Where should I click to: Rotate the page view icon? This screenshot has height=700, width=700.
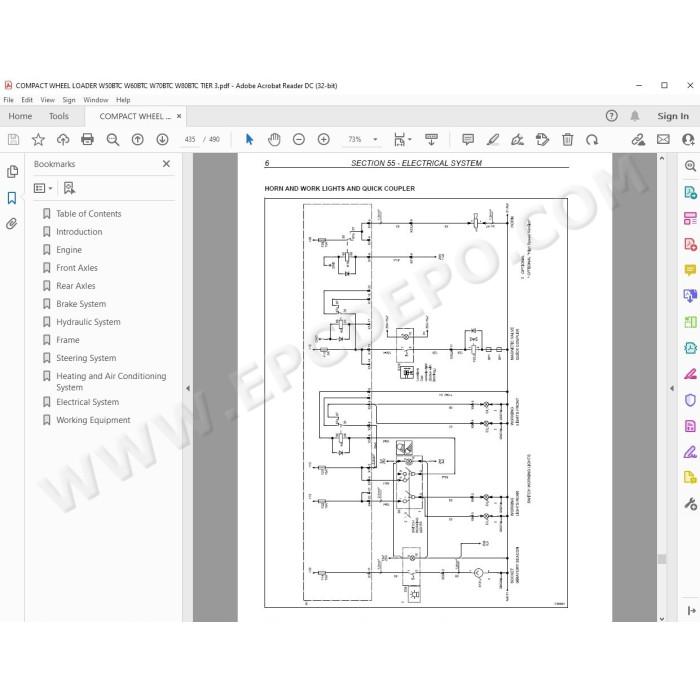(592, 140)
